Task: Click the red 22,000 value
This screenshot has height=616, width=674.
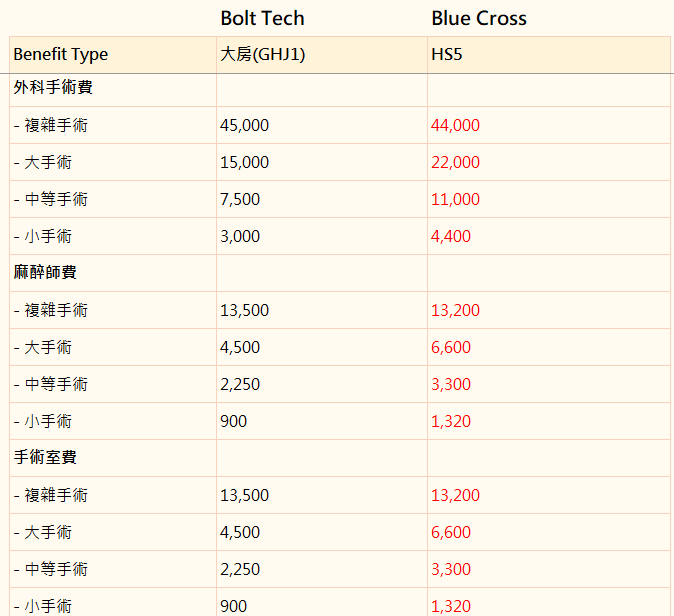Action: (455, 162)
